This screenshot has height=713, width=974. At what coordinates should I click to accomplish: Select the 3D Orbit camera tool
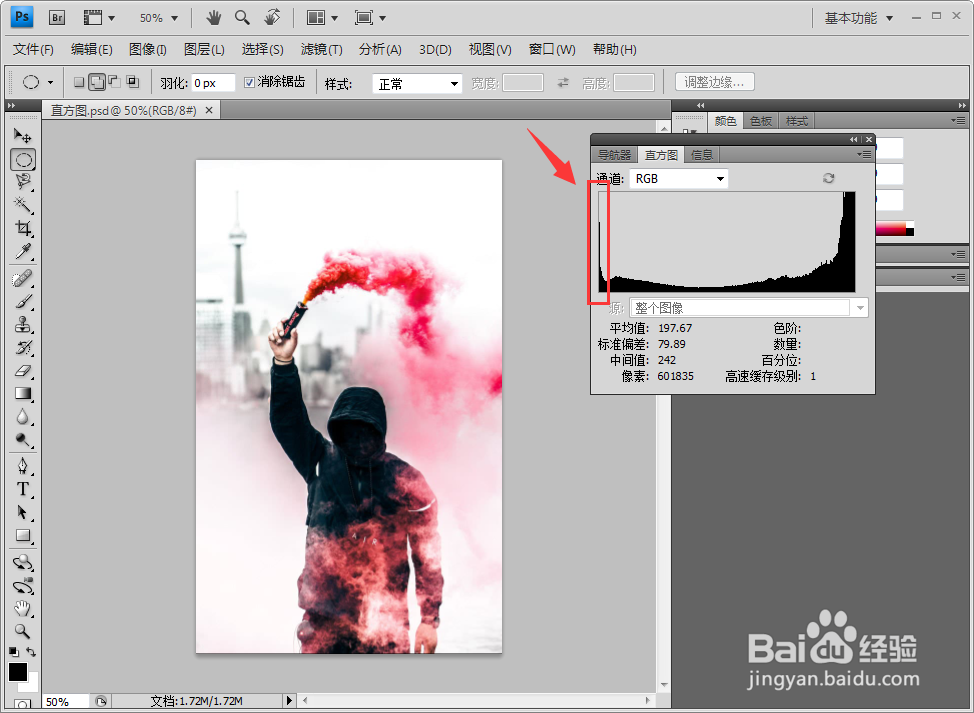(23, 586)
